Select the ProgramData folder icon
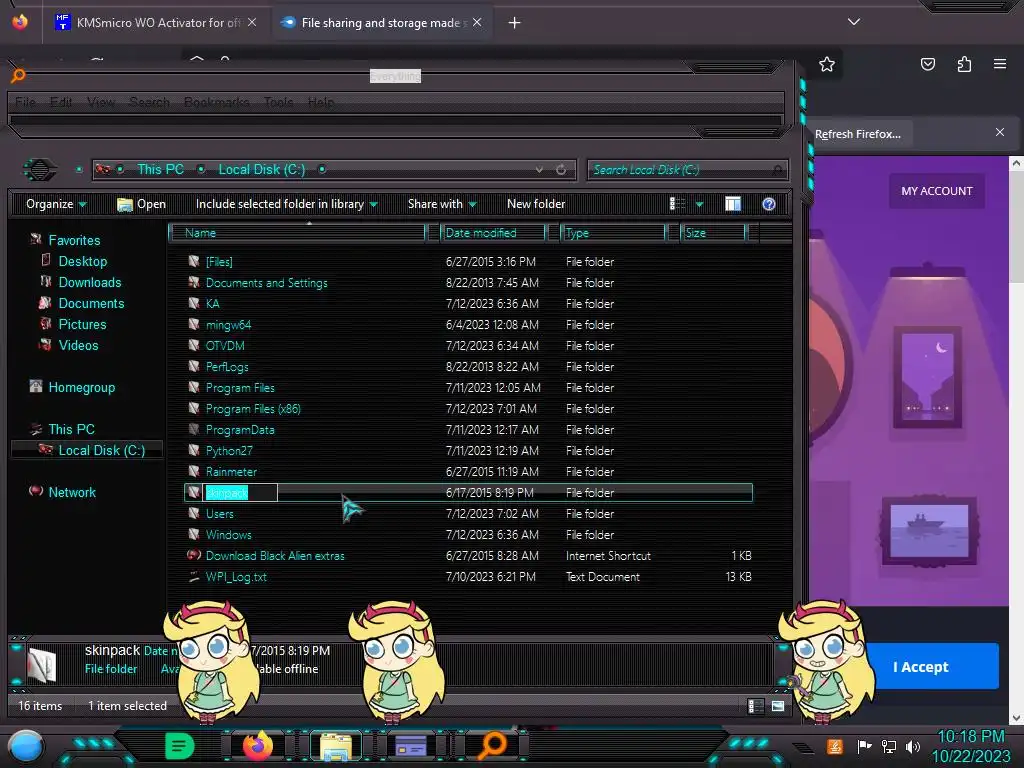Screen dimensions: 1024x768 pyautogui.click(x=194, y=429)
